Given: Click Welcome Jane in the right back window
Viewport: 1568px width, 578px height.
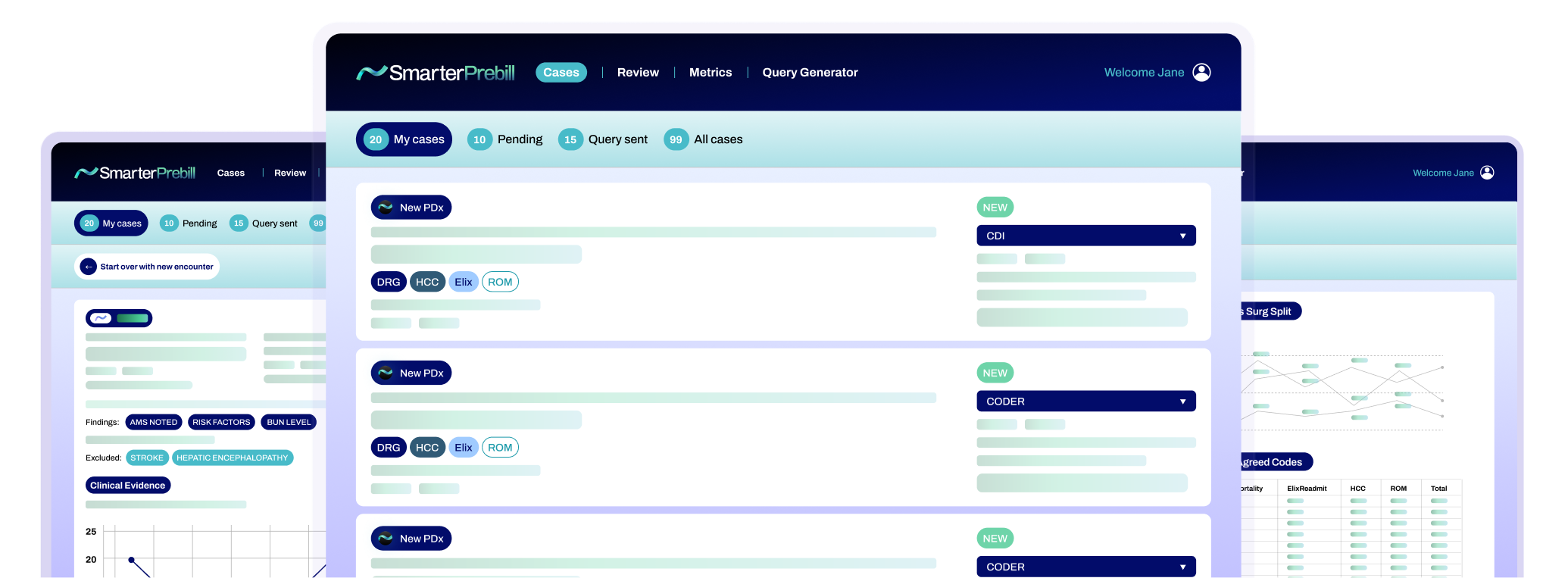Looking at the screenshot, I should point(1443,173).
